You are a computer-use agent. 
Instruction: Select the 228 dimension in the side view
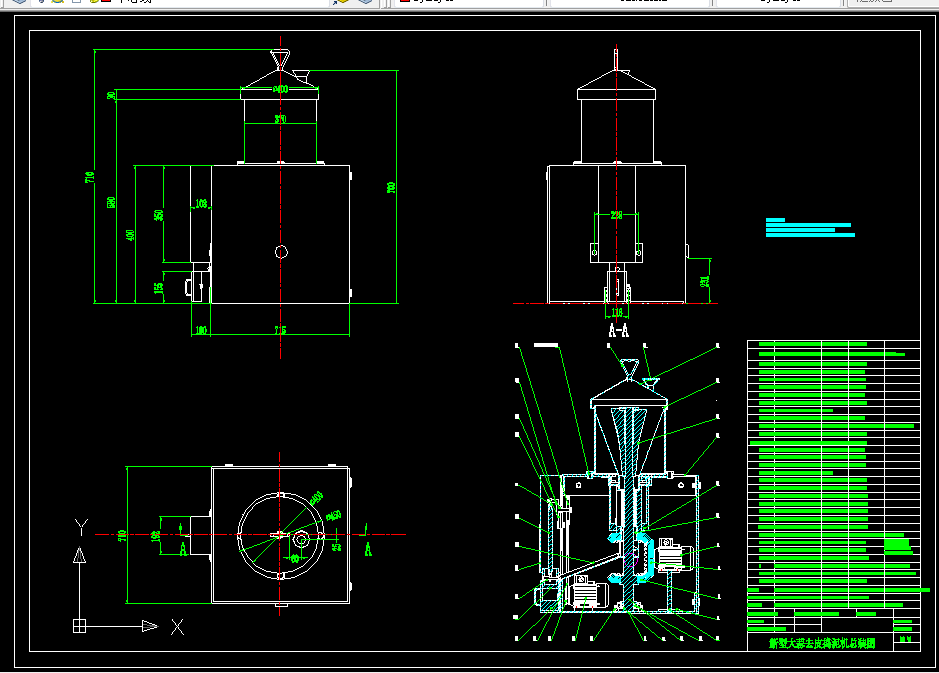click(616, 215)
